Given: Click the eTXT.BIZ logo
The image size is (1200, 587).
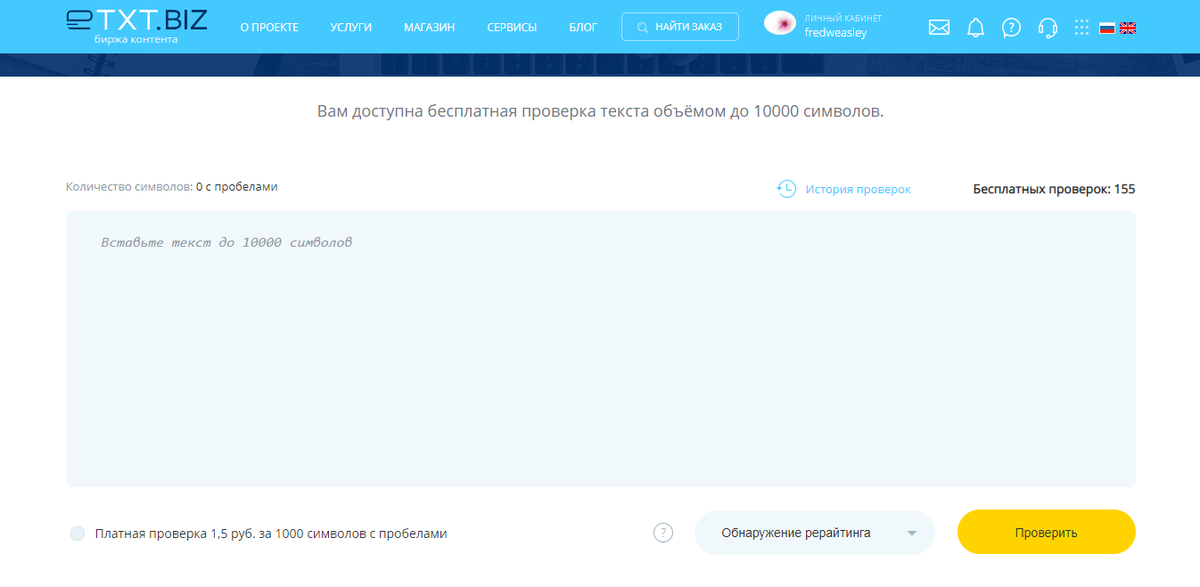Looking at the screenshot, I should pyautogui.click(x=135, y=24).
